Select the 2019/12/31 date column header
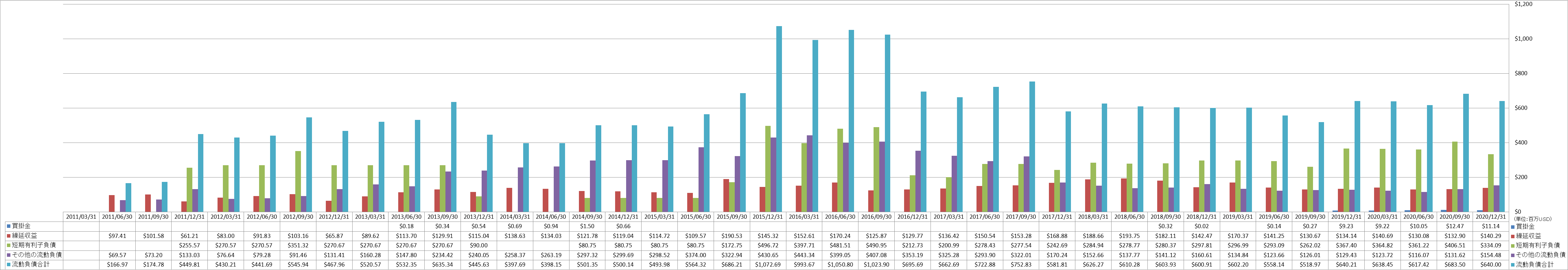Screen dimensions: 1568x270 point(1347,217)
